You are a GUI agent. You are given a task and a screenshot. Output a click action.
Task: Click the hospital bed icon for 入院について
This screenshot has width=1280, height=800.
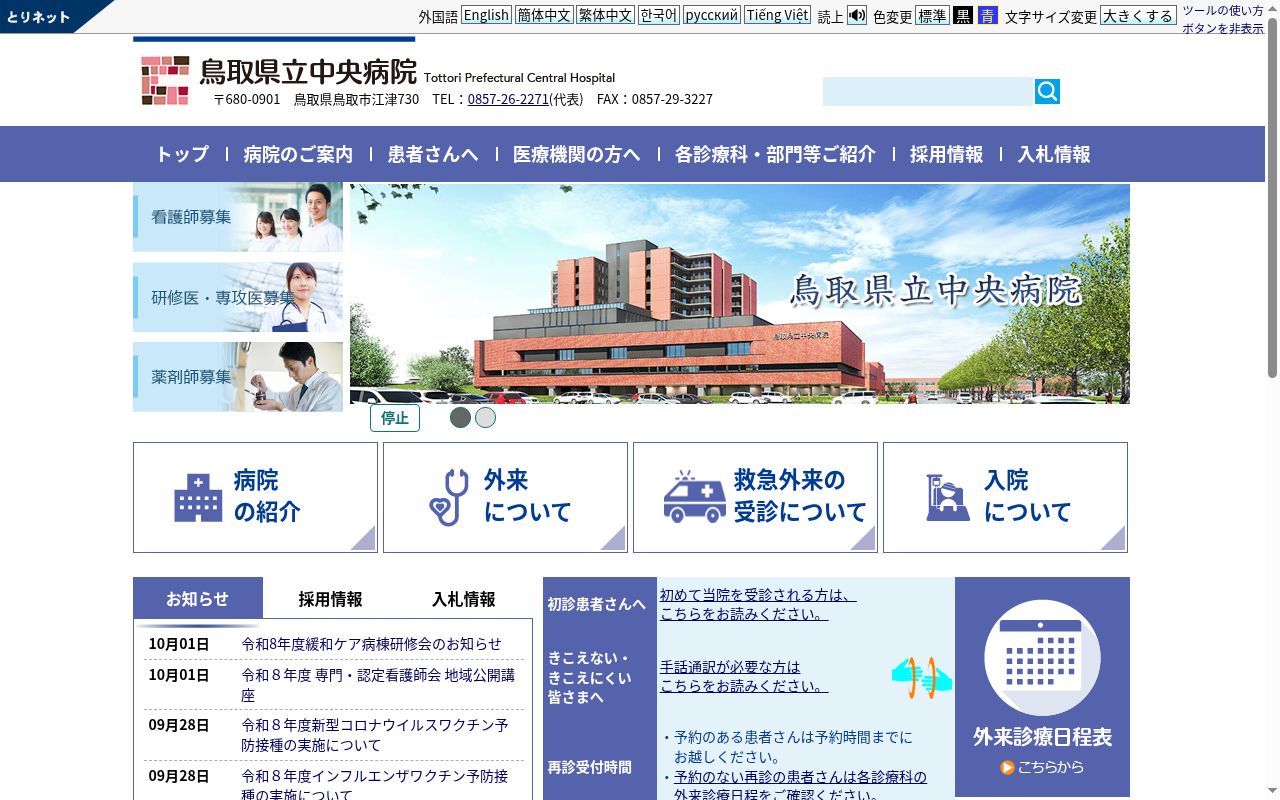point(947,497)
